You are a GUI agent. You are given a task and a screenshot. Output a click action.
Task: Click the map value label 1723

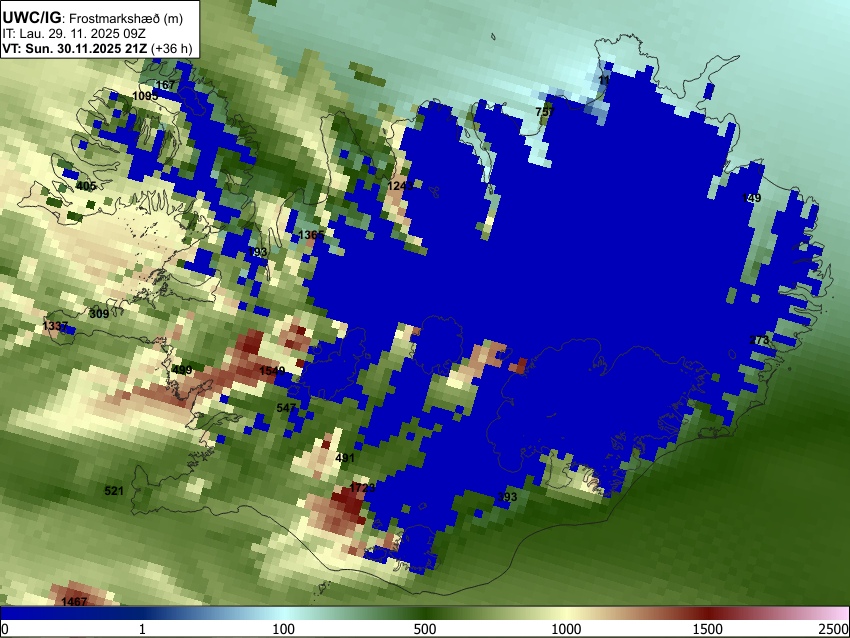[x=362, y=487]
